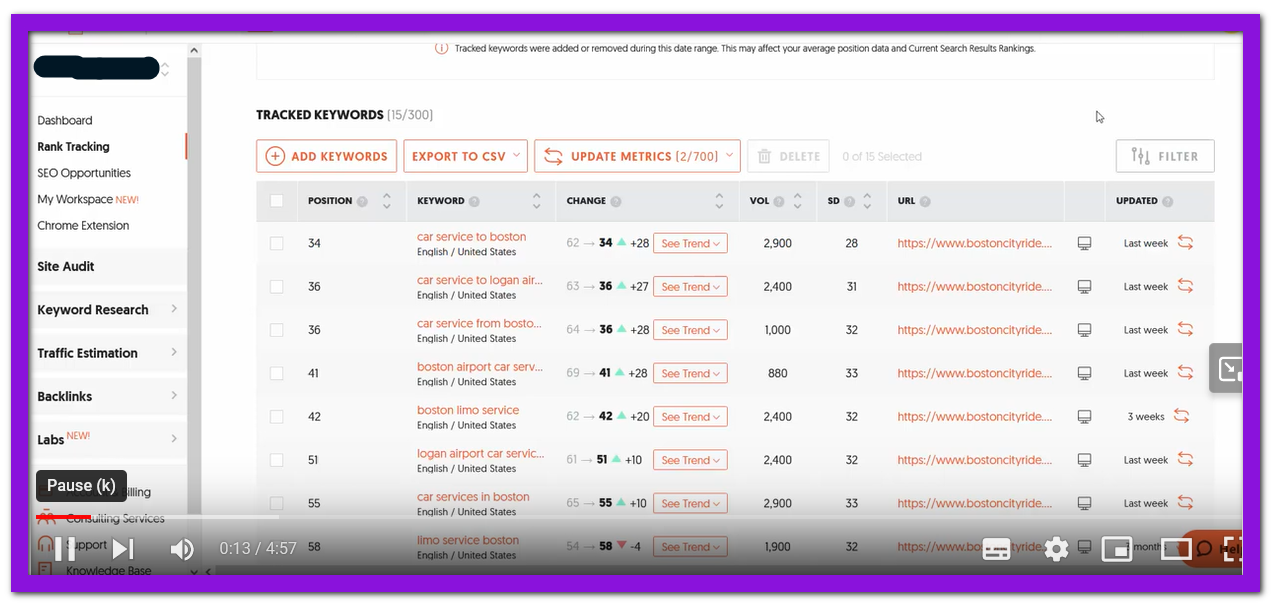Switch to theater mode
The width and height of the screenshot is (1275, 608).
tap(1176, 549)
